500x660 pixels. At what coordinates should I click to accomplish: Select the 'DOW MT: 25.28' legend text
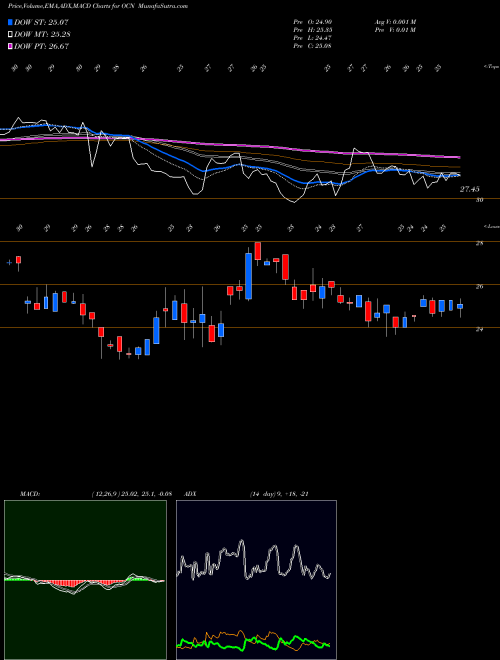pos(42,35)
